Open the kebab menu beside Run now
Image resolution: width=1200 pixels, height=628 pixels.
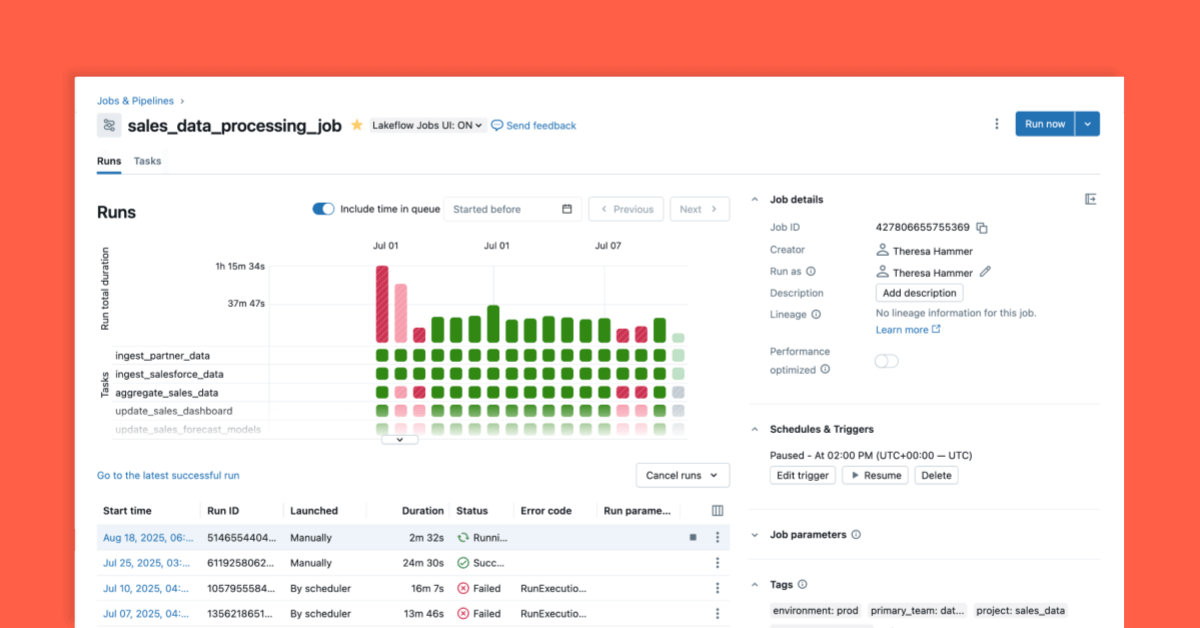pyautogui.click(x=996, y=124)
